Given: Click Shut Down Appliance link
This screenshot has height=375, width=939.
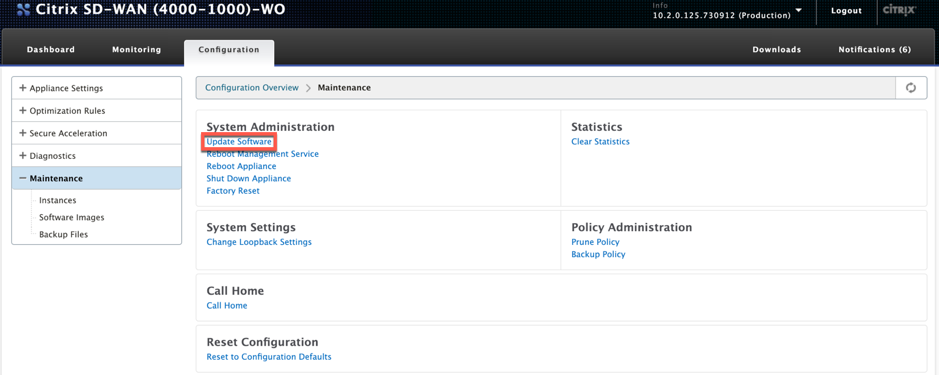Looking at the screenshot, I should click(249, 179).
